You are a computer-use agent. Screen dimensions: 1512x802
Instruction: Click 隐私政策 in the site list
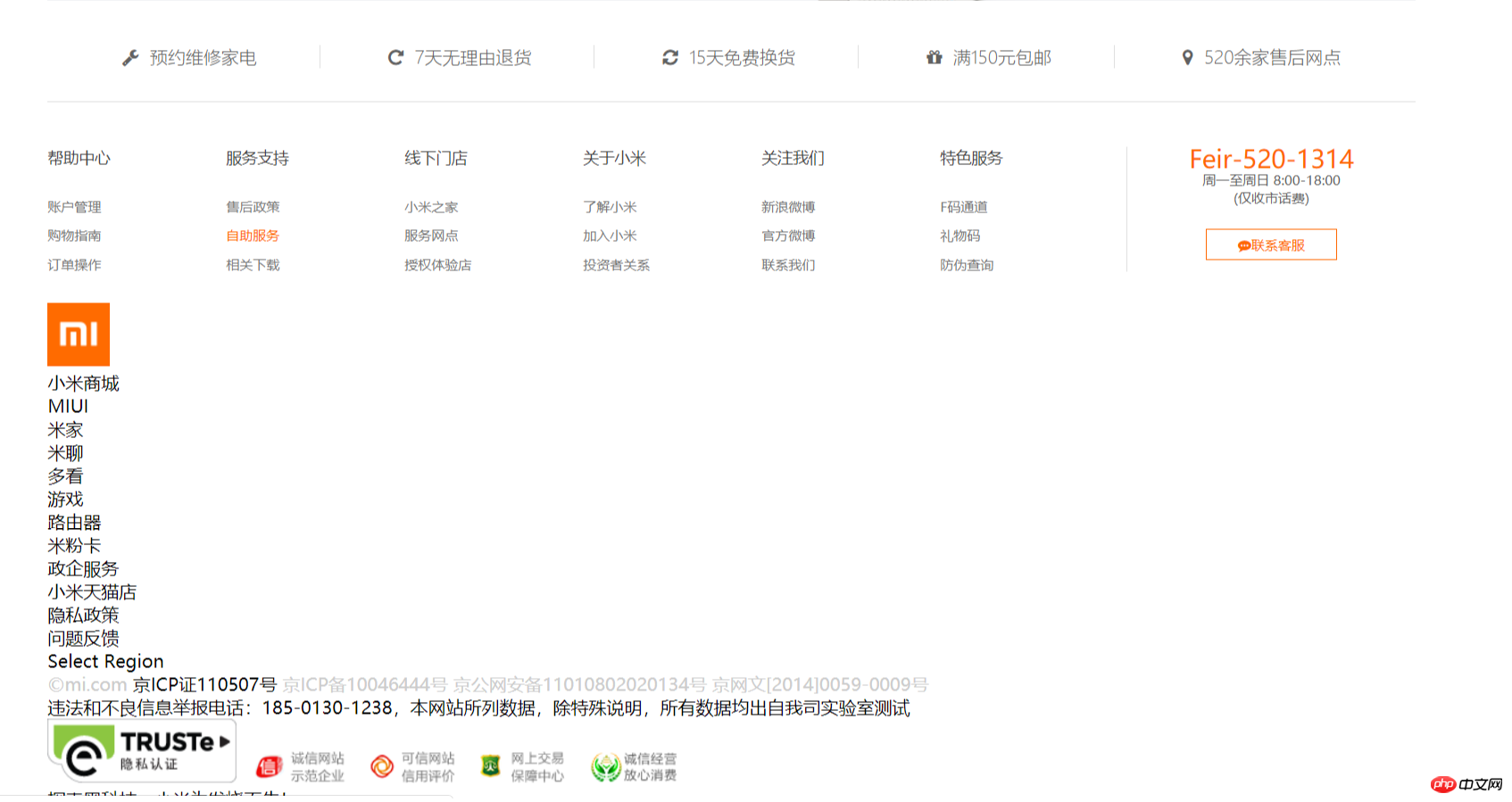(x=83, y=616)
